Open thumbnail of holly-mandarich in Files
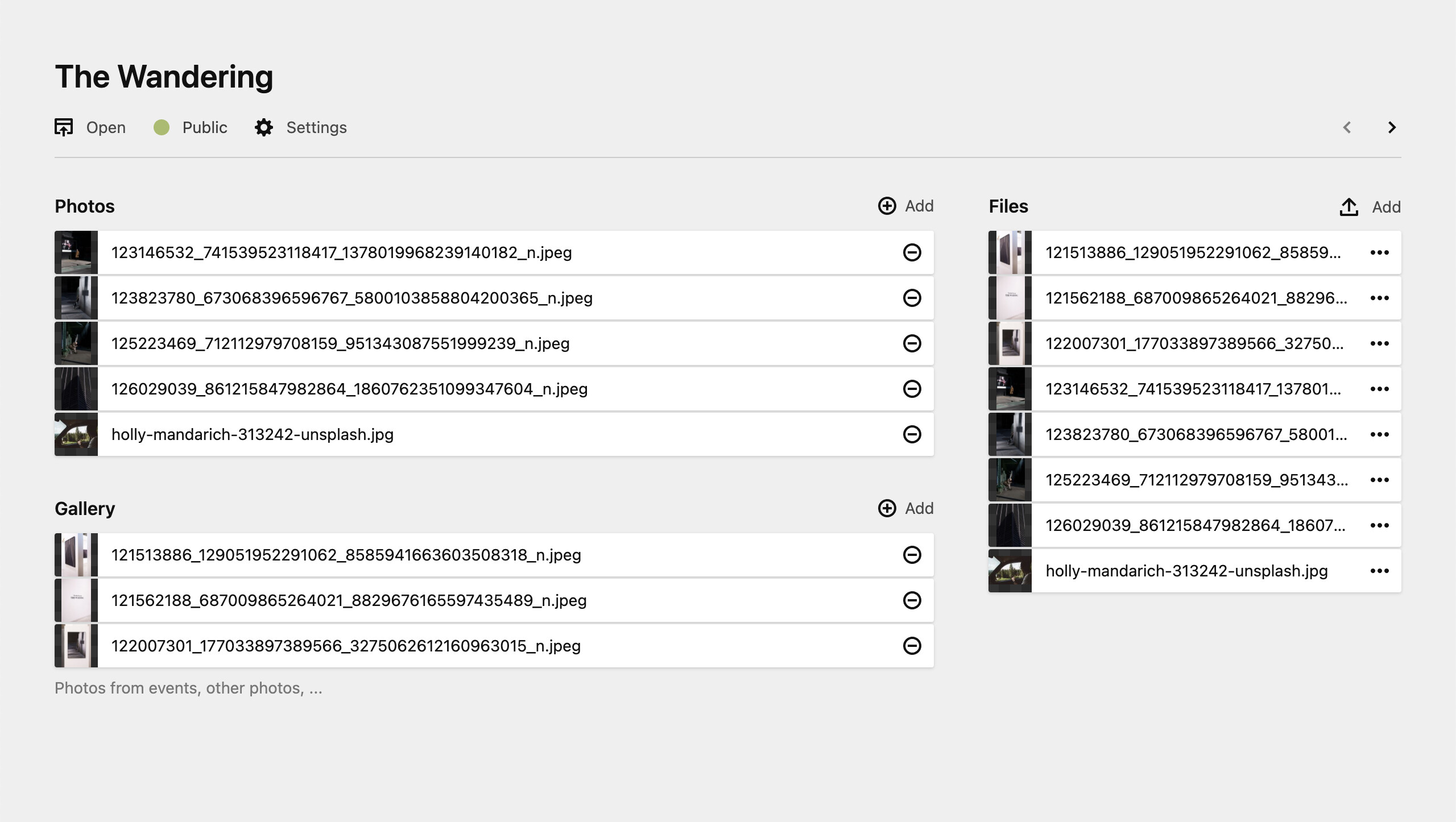 point(1010,571)
